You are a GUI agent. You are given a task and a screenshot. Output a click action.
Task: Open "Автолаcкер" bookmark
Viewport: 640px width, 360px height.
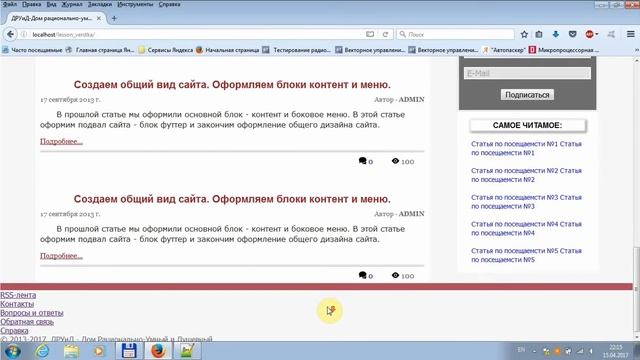[x=504, y=50]
